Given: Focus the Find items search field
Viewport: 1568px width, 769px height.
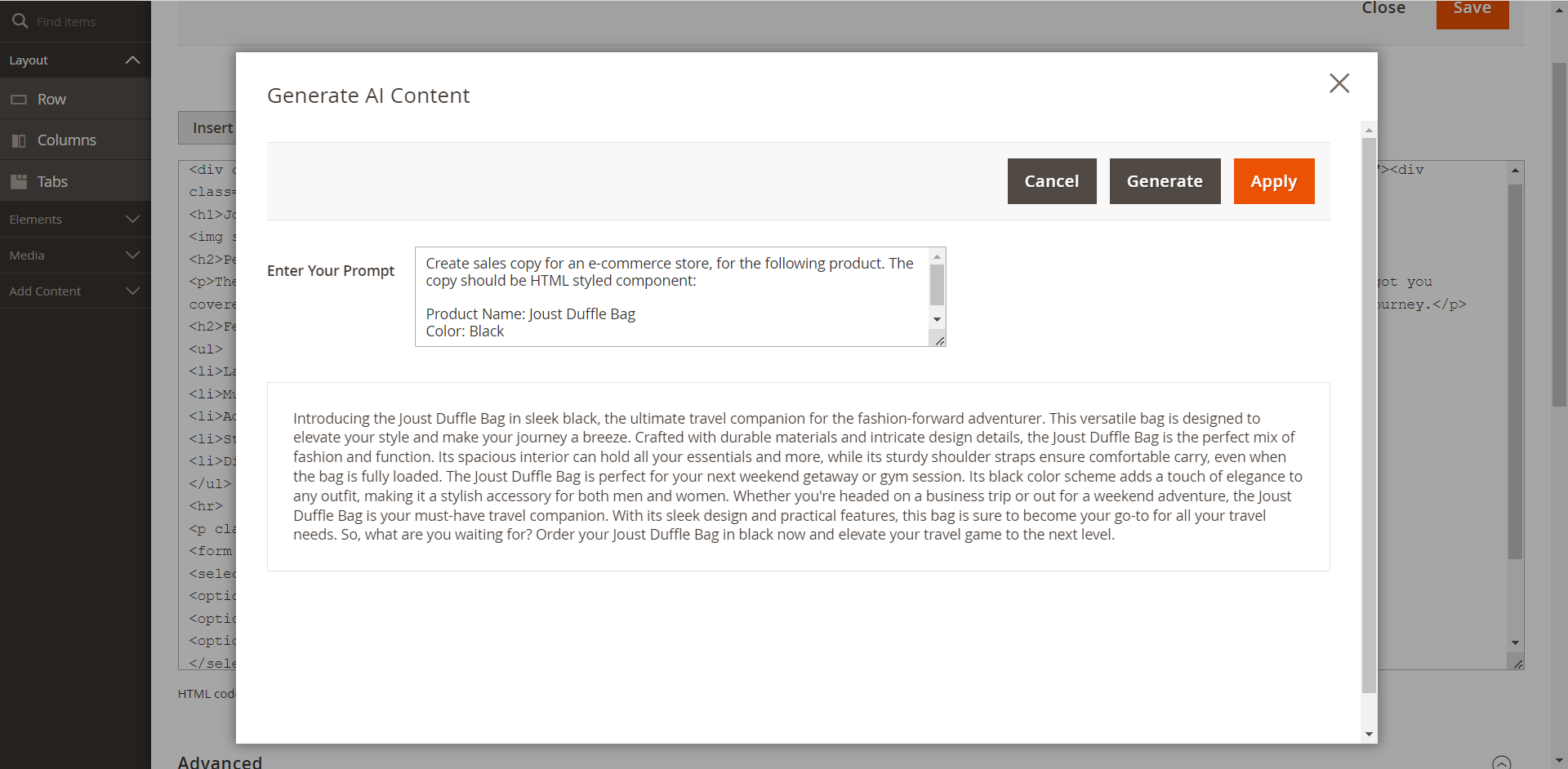Looking at the screenshot, I should 86,22.
